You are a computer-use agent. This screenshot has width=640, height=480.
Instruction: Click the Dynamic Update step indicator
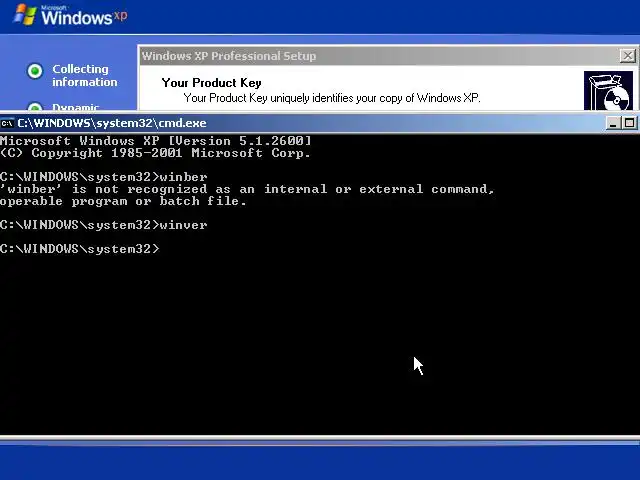coord(35,107)
